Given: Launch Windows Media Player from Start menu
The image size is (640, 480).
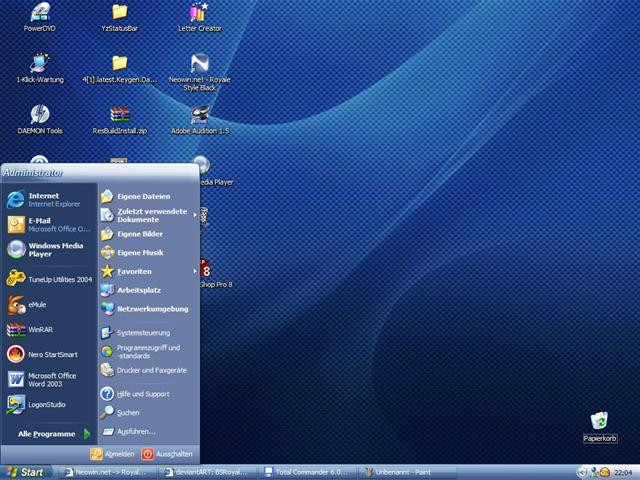Looking at the screenshot, I should 49,250.
